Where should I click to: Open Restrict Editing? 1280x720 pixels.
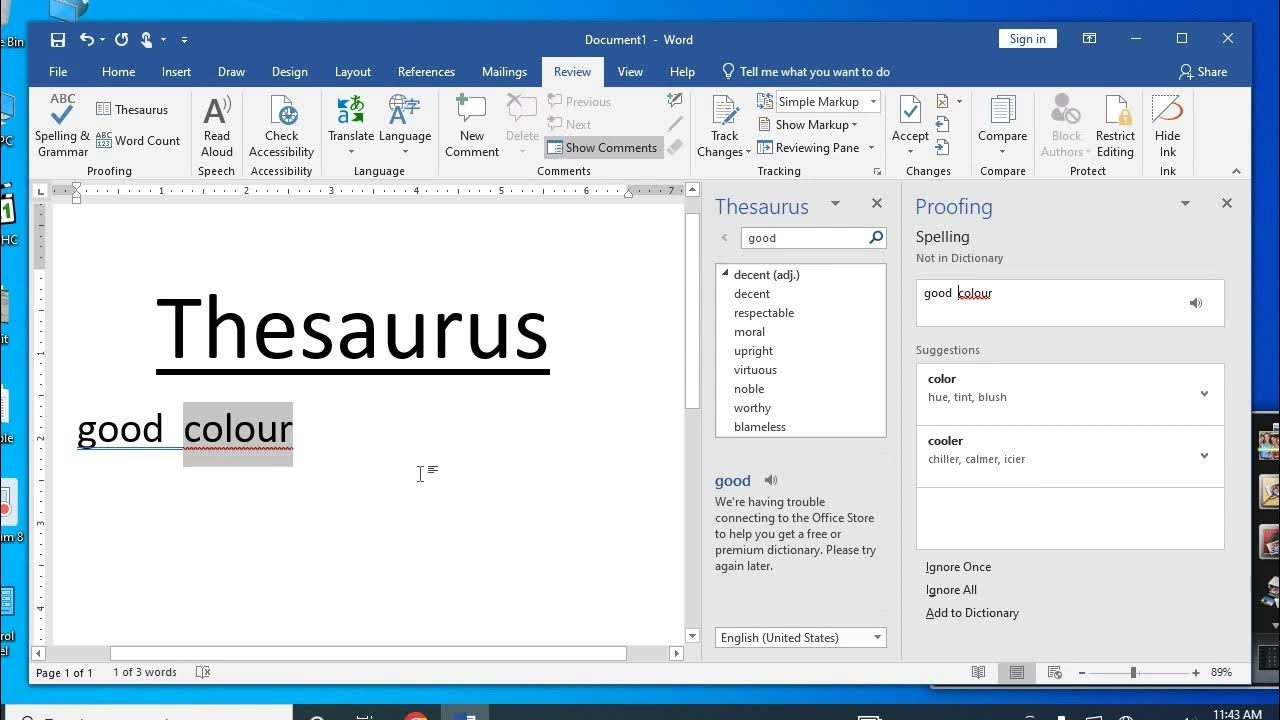[1115, 126]
